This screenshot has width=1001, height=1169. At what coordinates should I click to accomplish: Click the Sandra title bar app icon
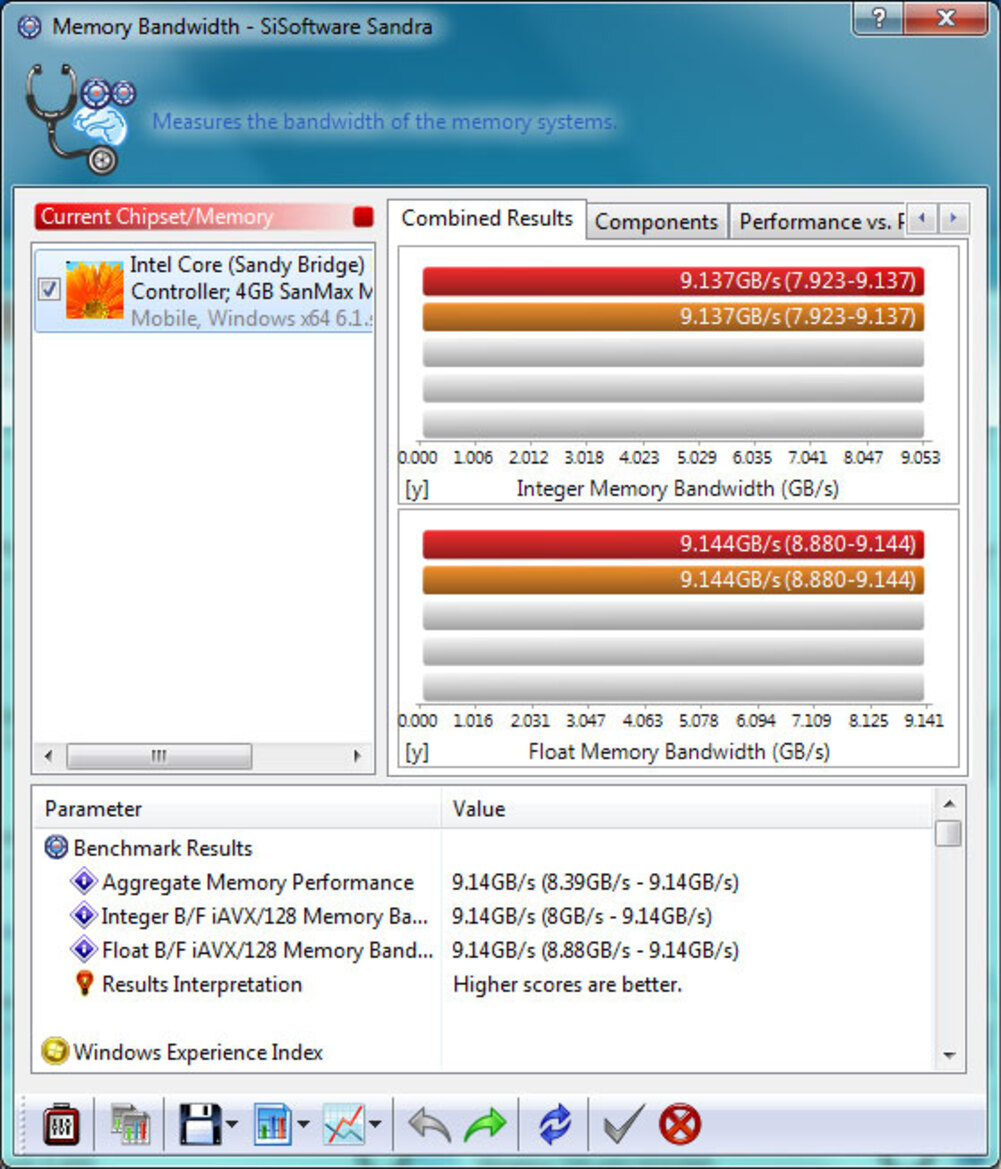(x=29, y=27)
